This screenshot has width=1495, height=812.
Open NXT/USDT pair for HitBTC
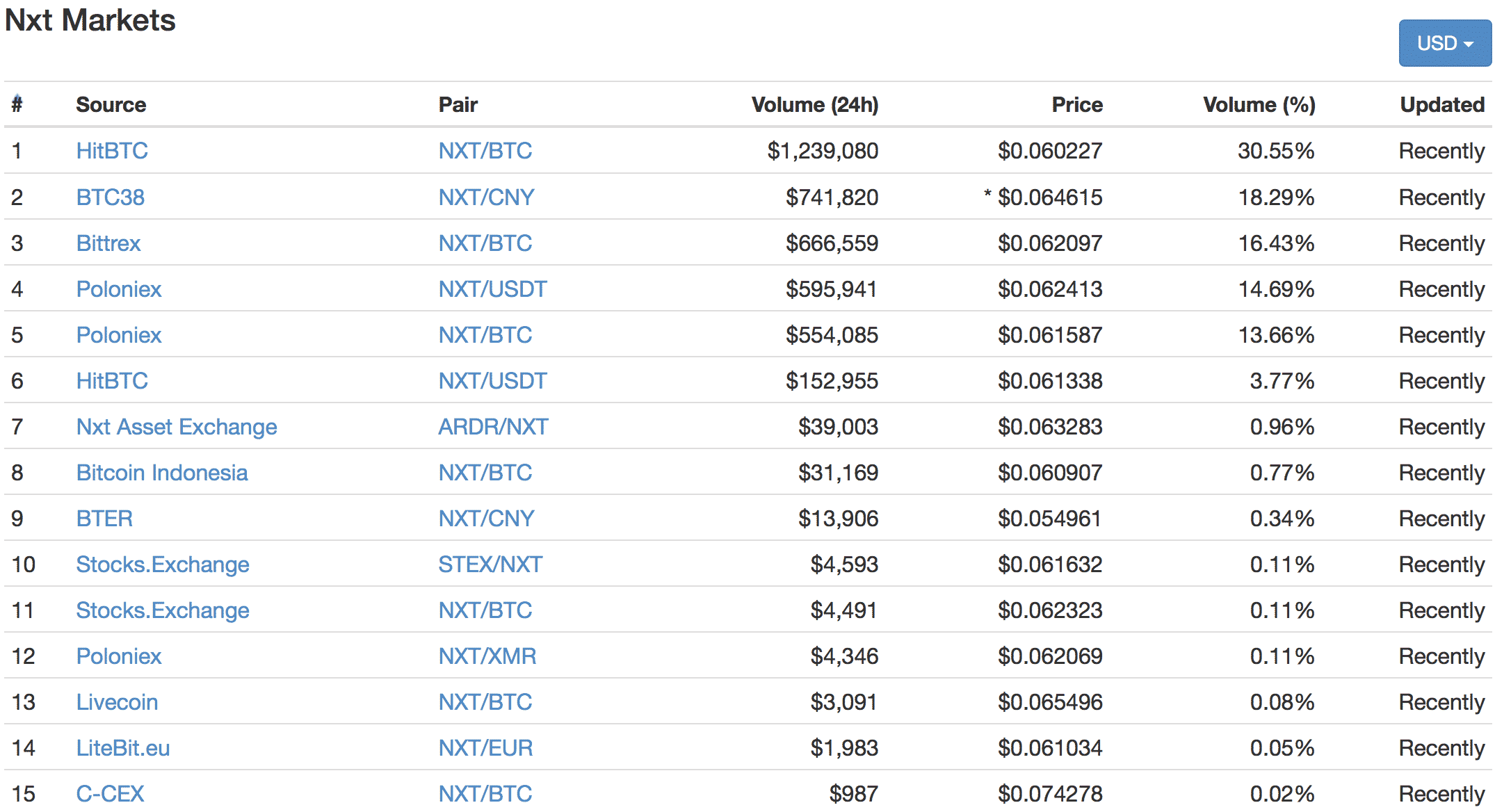493,381
